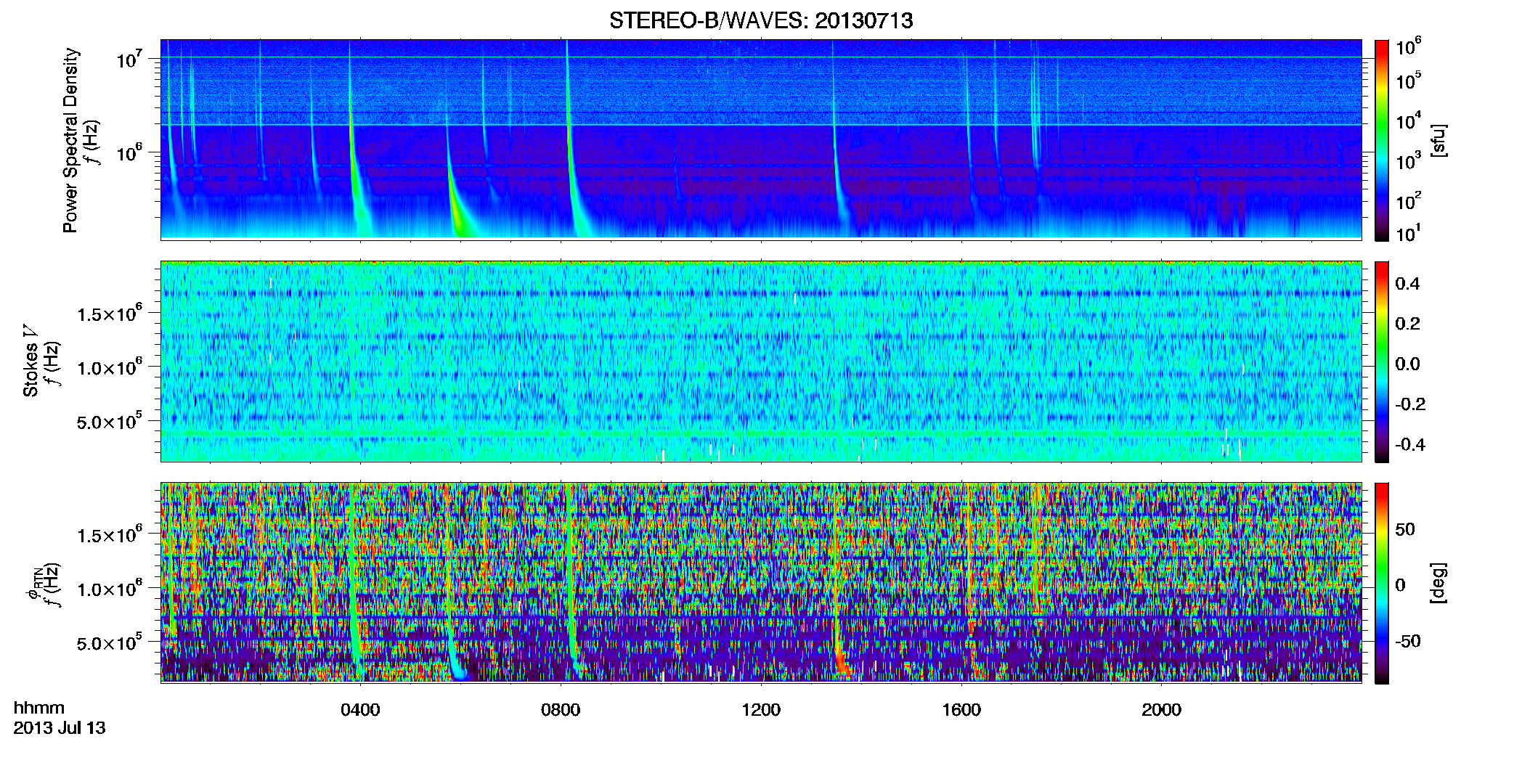
Task: Click the 1.0×10^6 tick in Stokes V panel
Action: click(x=110, y=367)
